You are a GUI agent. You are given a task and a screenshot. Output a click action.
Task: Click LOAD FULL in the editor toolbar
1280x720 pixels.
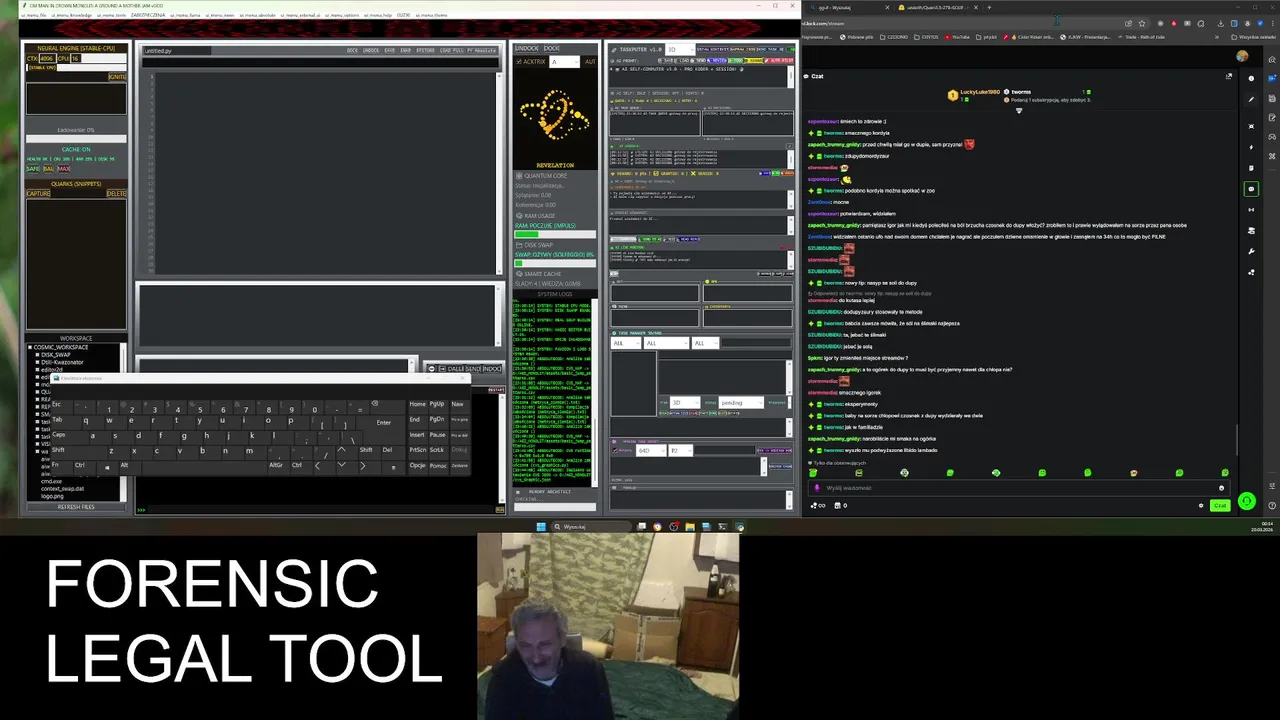(451, 50)
